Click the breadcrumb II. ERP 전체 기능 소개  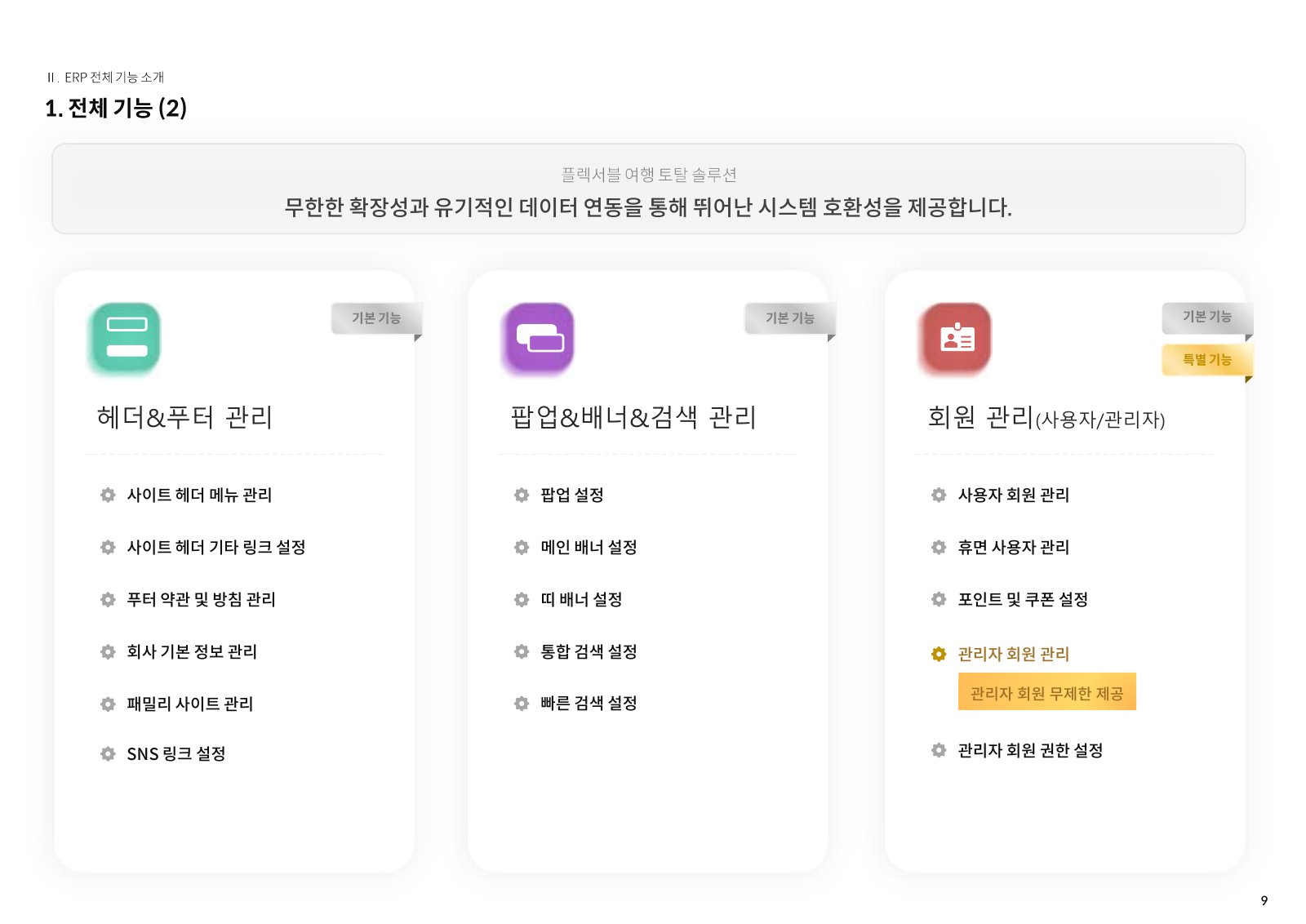click(x=105, y=77)
